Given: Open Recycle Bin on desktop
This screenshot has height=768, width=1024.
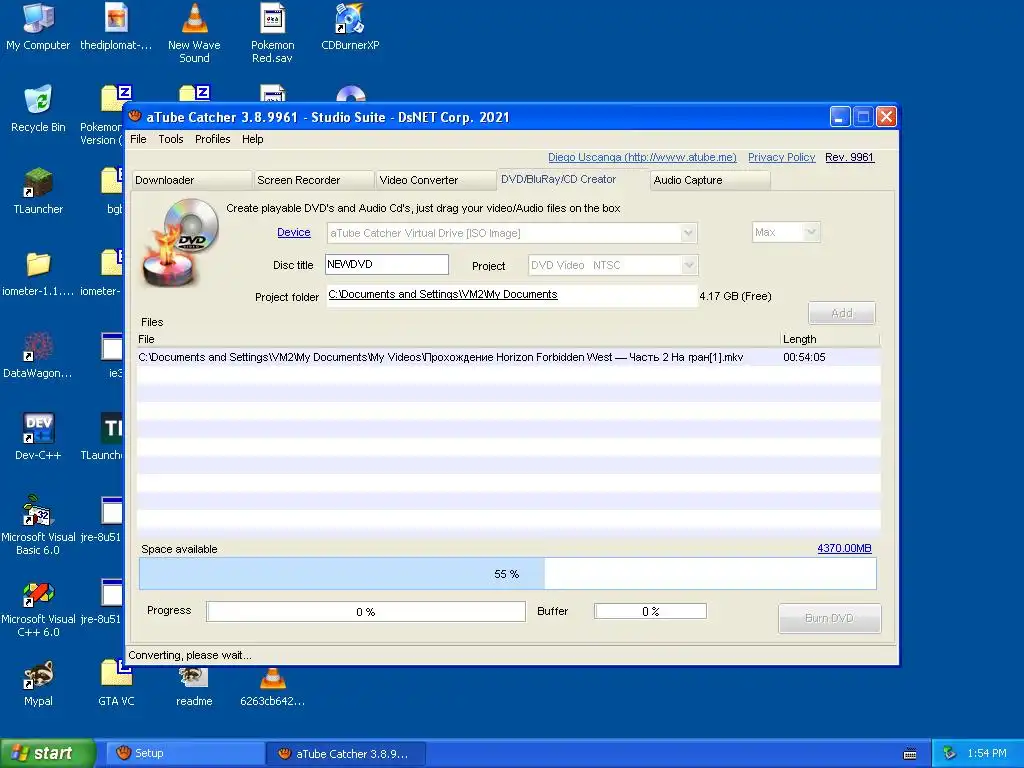Looking at the screenshot, I should coord(38,109).
